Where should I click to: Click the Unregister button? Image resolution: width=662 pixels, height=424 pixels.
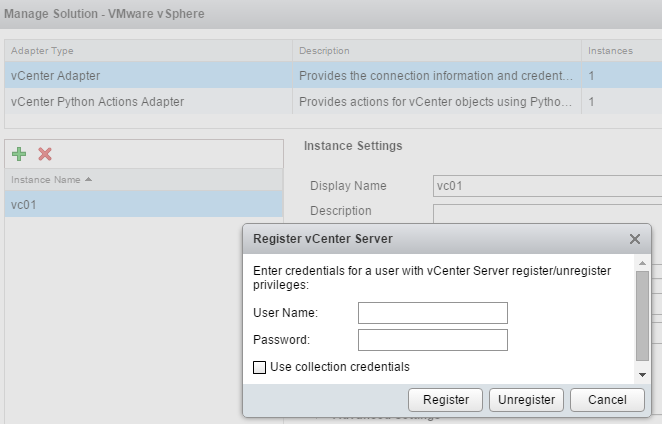526,400
